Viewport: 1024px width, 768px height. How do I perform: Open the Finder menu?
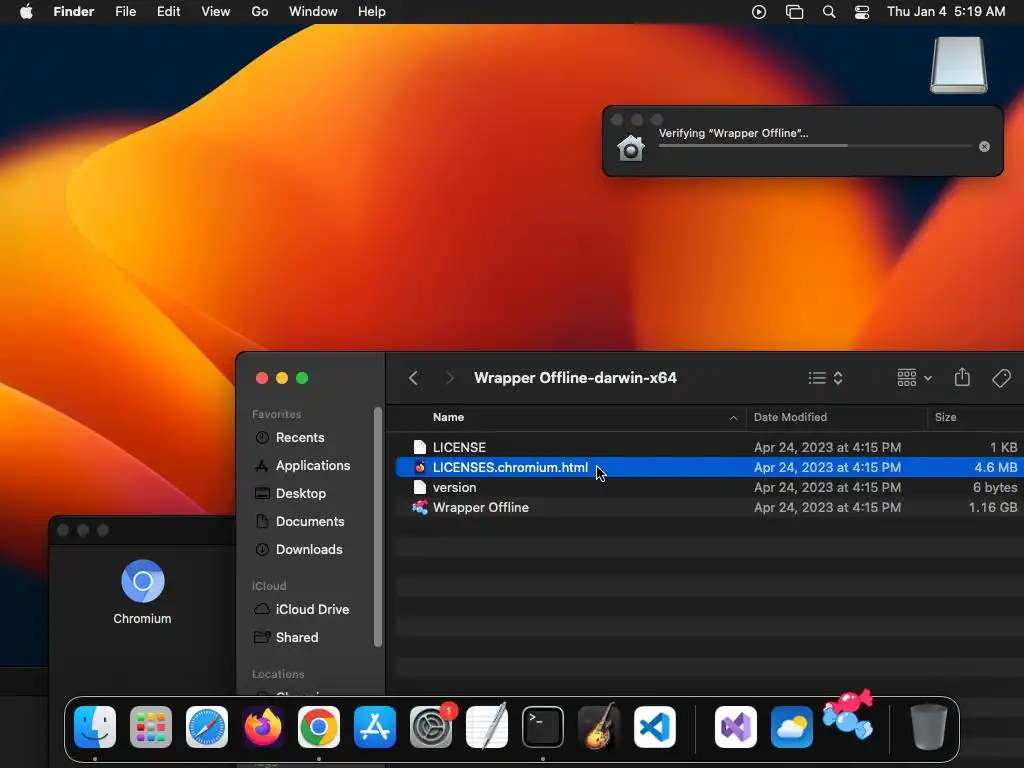(73, 12)
